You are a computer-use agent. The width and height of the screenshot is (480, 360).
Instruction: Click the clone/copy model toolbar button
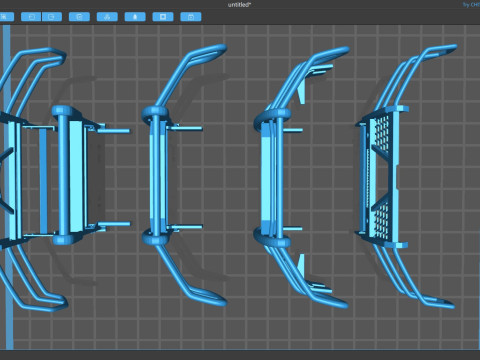pyautogui.click(x=79, y=17)
